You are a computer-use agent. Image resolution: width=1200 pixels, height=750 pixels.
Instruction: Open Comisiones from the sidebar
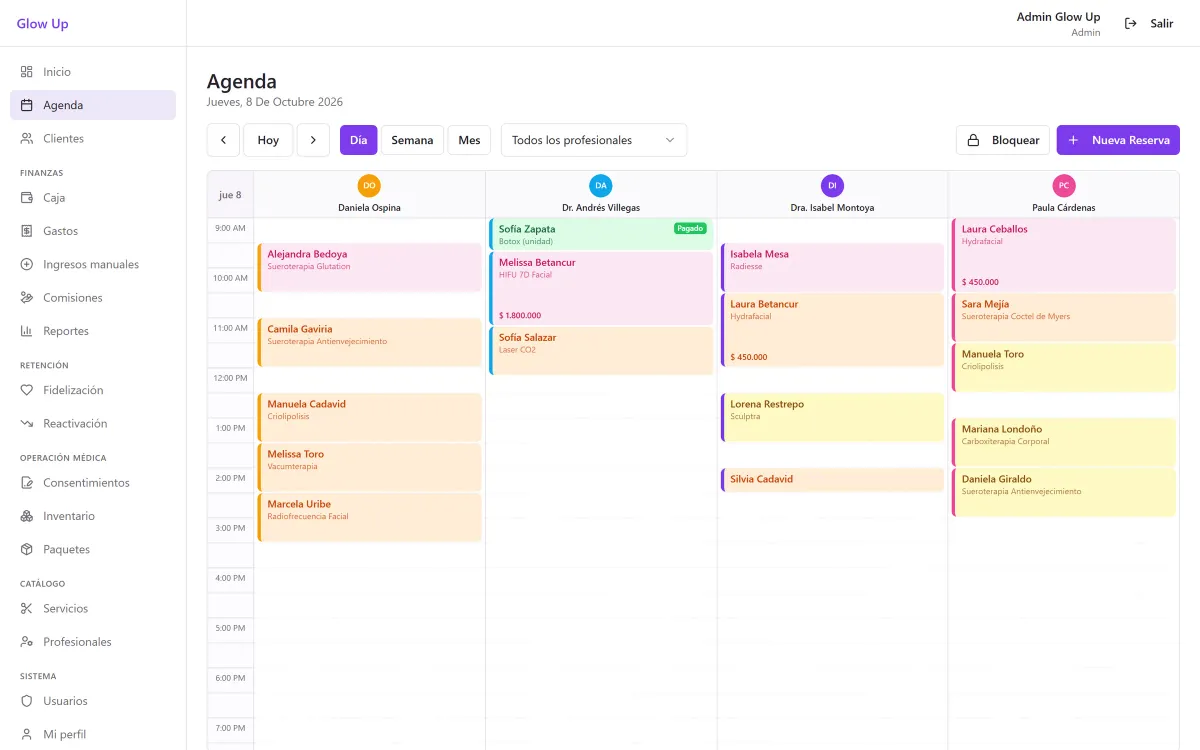pos(93,298)
